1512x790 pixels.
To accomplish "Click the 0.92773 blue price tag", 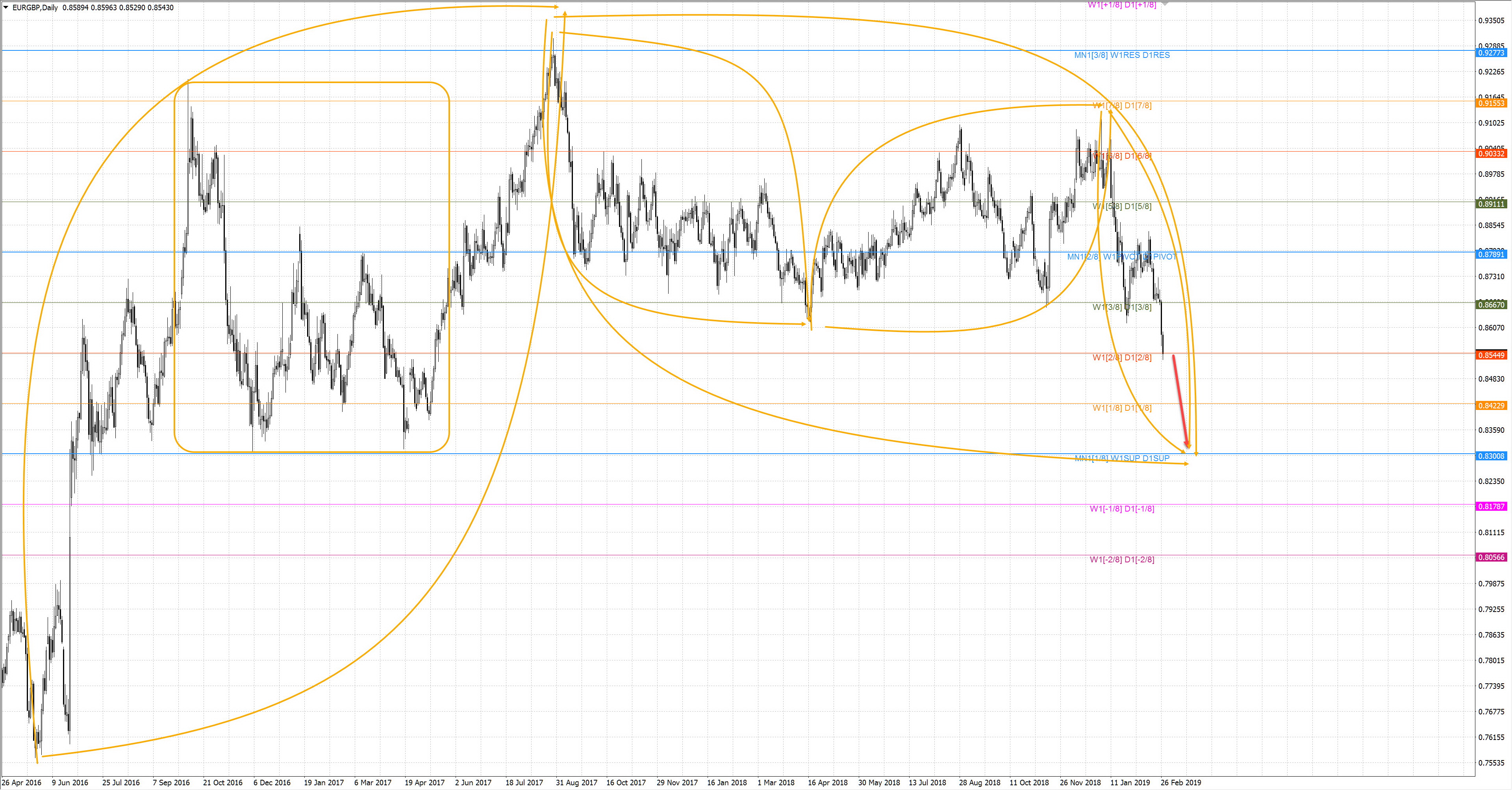I will tap(1491, 53).
